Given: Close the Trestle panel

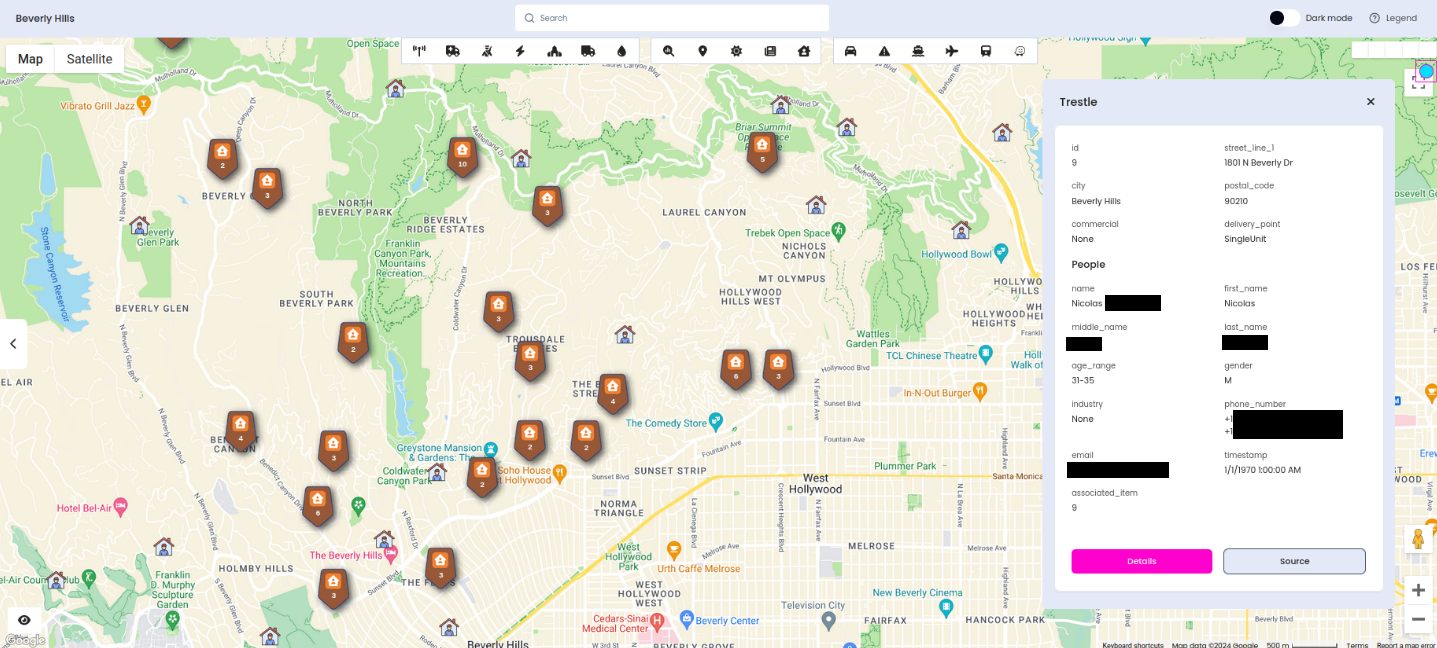Looking at the screenshot, I should (x=1371, y=102).
